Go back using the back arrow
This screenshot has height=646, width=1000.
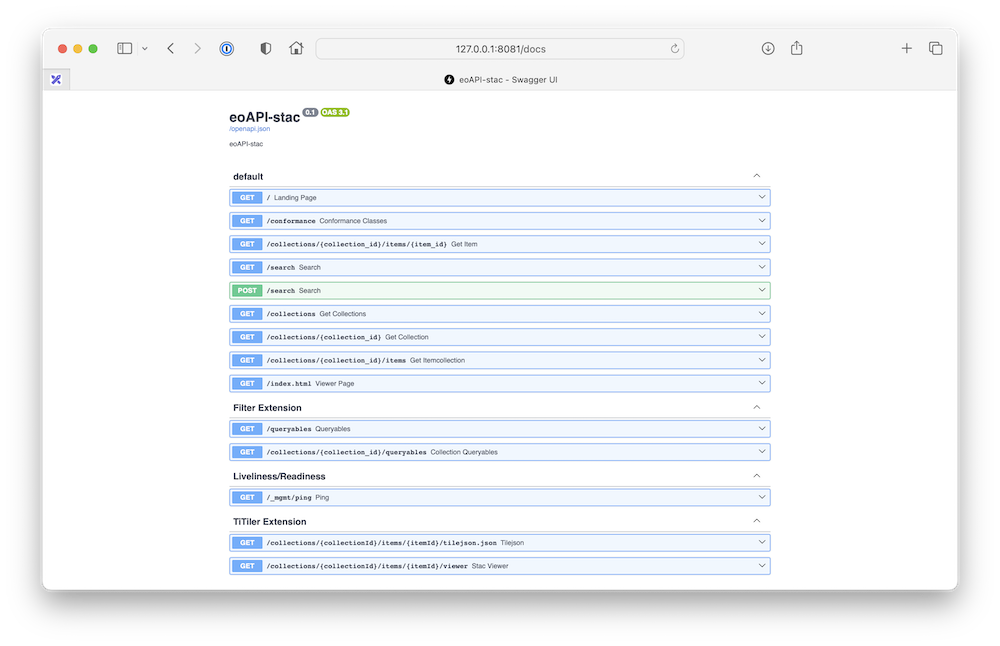click(x=171, y=48)
